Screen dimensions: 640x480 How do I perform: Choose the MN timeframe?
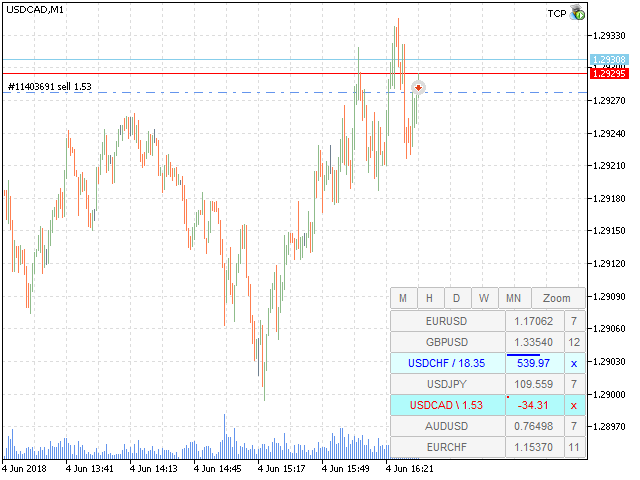tap(513, 298)
